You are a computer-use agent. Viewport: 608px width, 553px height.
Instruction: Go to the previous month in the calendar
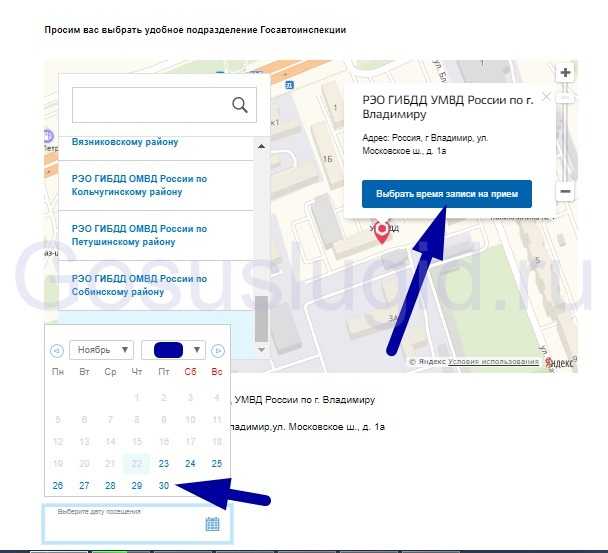[56, 350]
